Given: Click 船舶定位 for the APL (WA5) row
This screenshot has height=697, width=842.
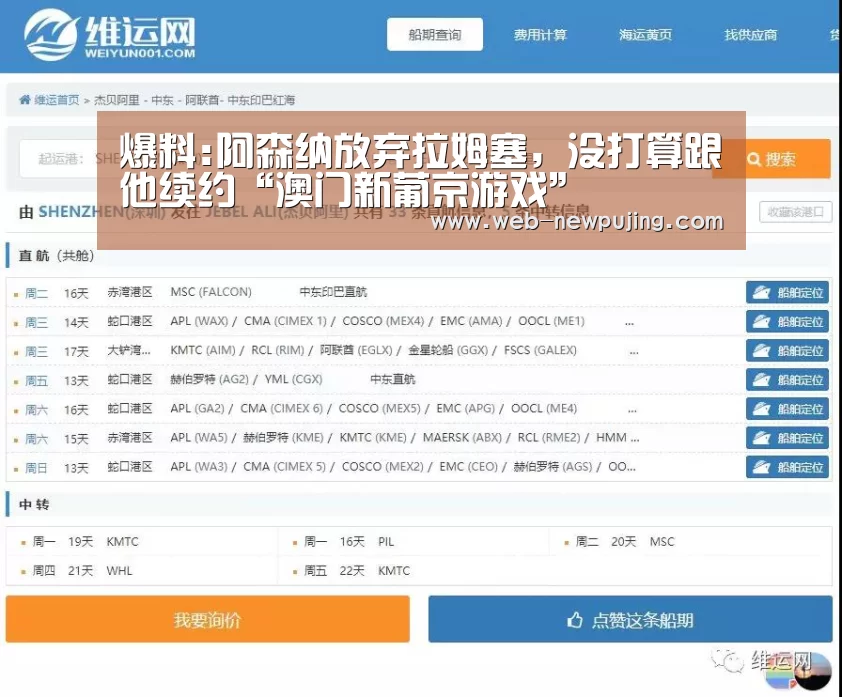Looking at the screenshot, I should pyautogui.click(x=787, y=438).
